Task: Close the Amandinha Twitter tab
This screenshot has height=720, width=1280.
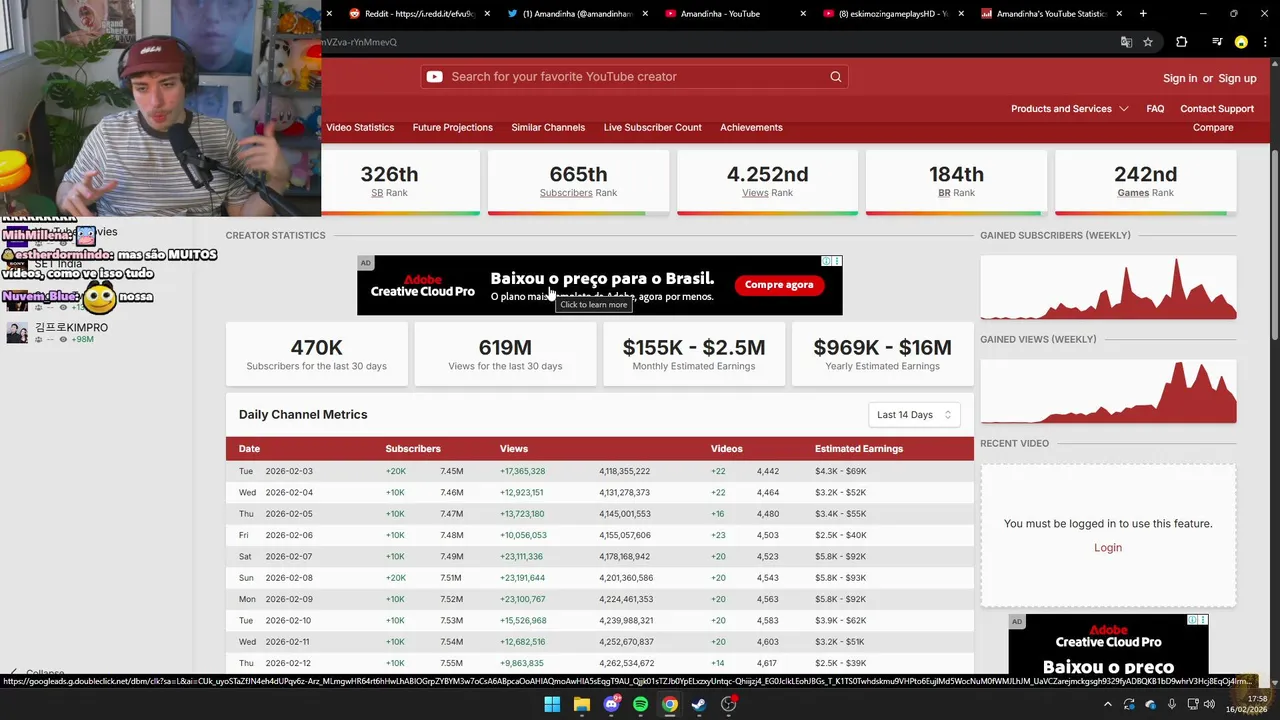Action: tap(645, 14)
